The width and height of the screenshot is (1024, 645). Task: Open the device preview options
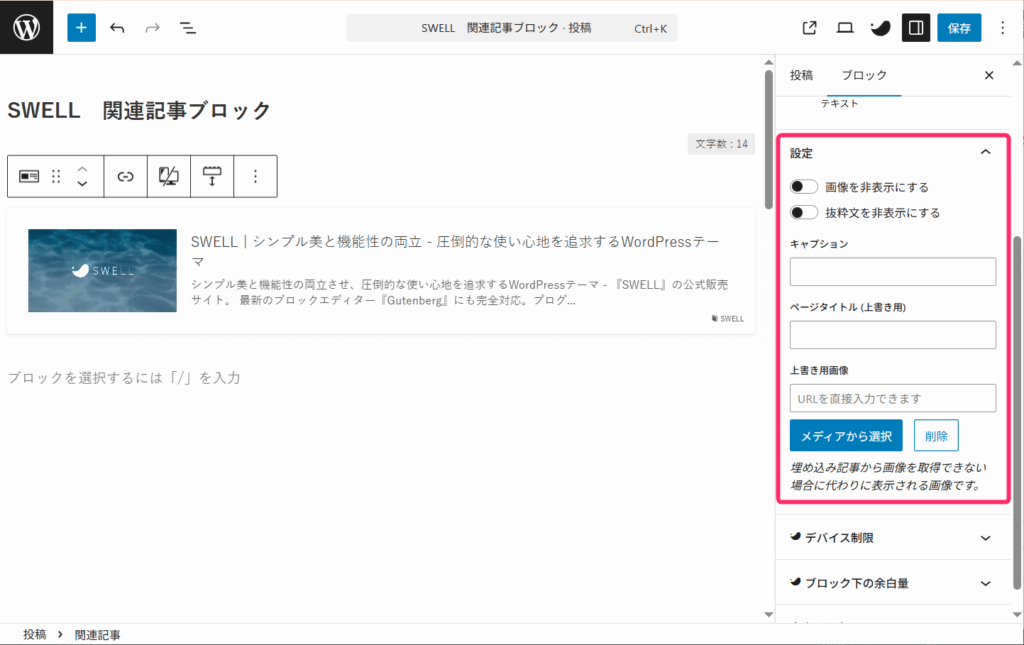845,27
